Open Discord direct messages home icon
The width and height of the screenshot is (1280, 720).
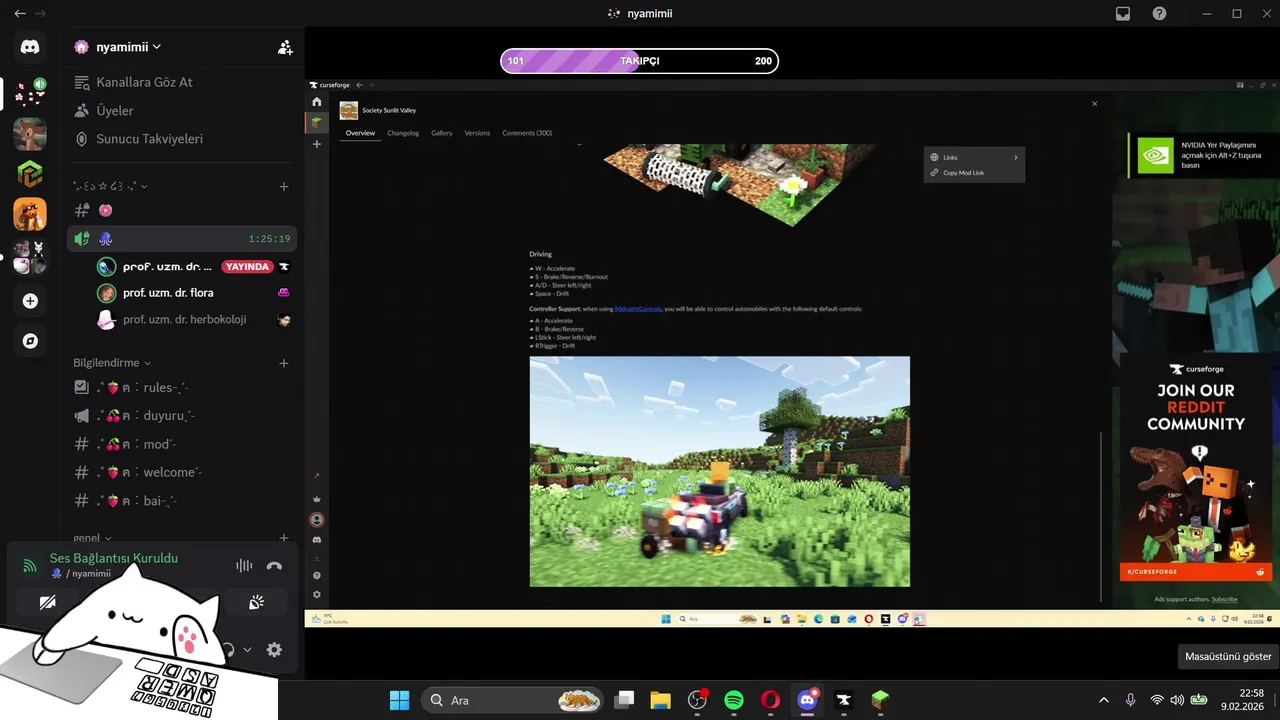[30, 47]
